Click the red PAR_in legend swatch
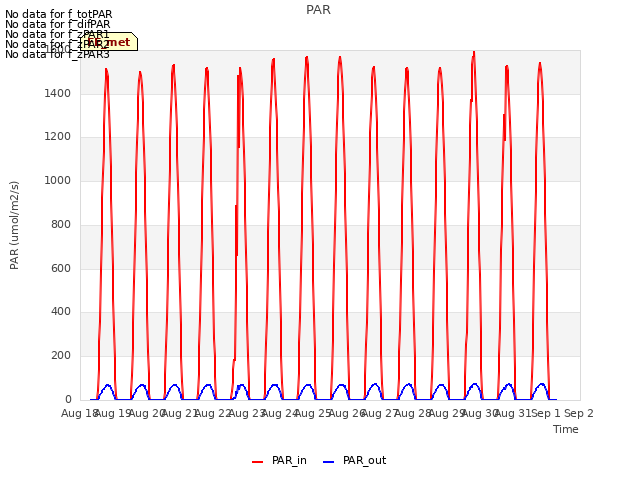640x480 pixels. tap(258, 462)
